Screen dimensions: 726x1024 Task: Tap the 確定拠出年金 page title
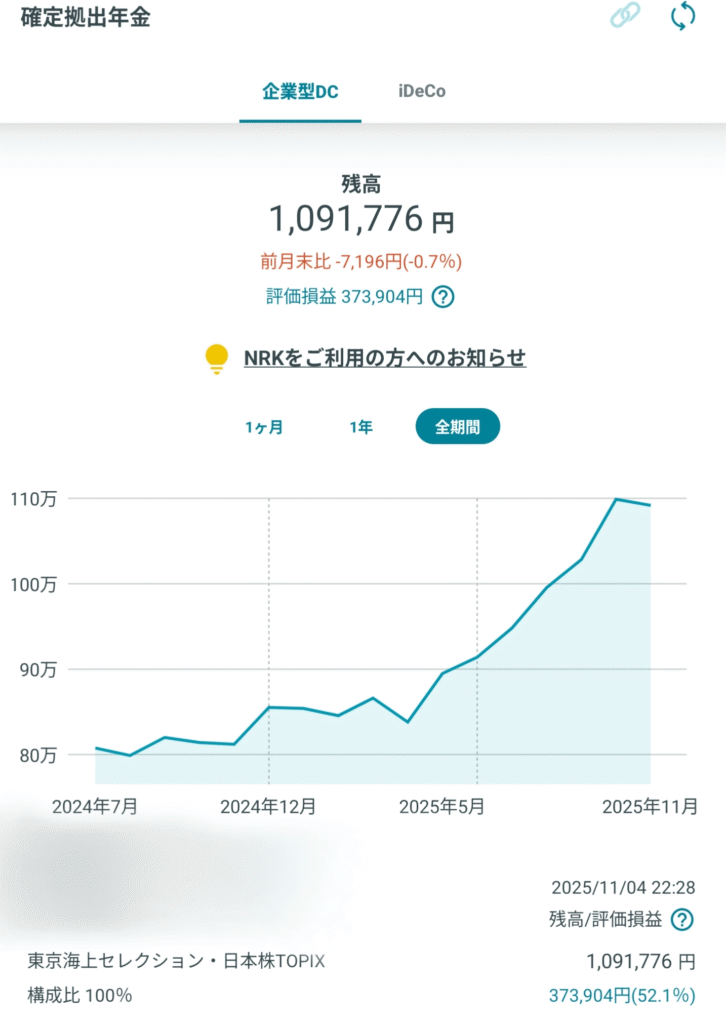[85, 18]
